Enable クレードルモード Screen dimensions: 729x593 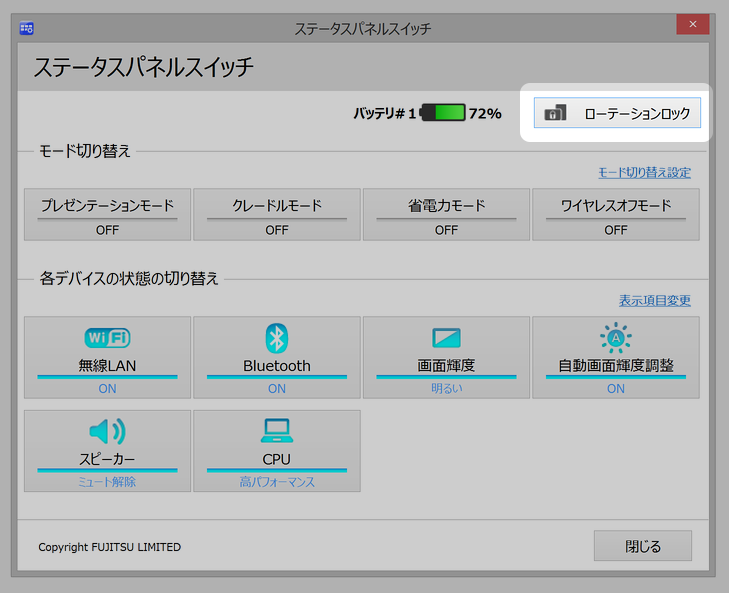[x=276, y=215]
